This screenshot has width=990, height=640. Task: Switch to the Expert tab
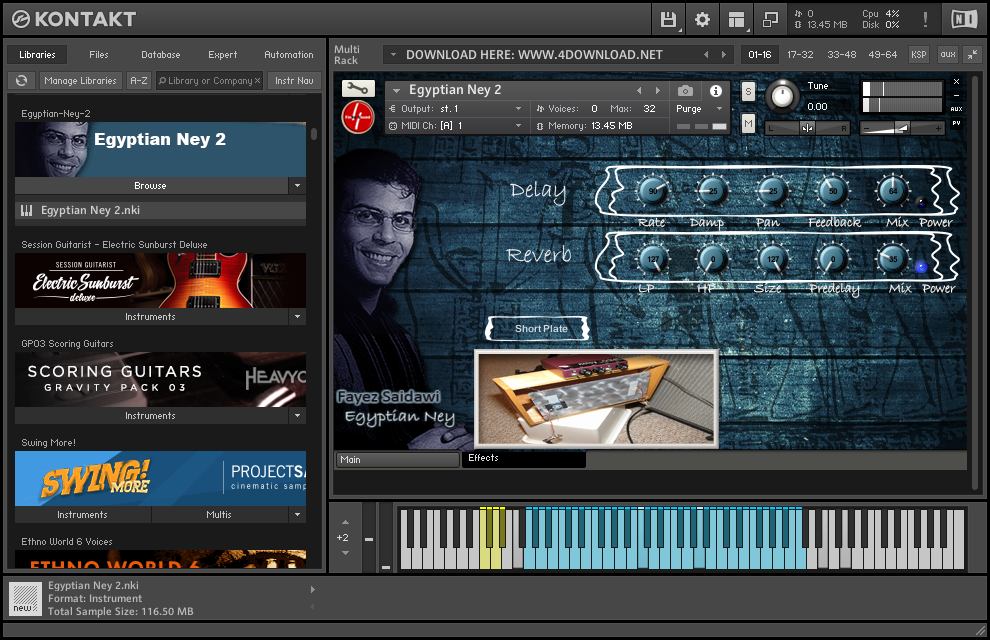click(x=223, y=55)
